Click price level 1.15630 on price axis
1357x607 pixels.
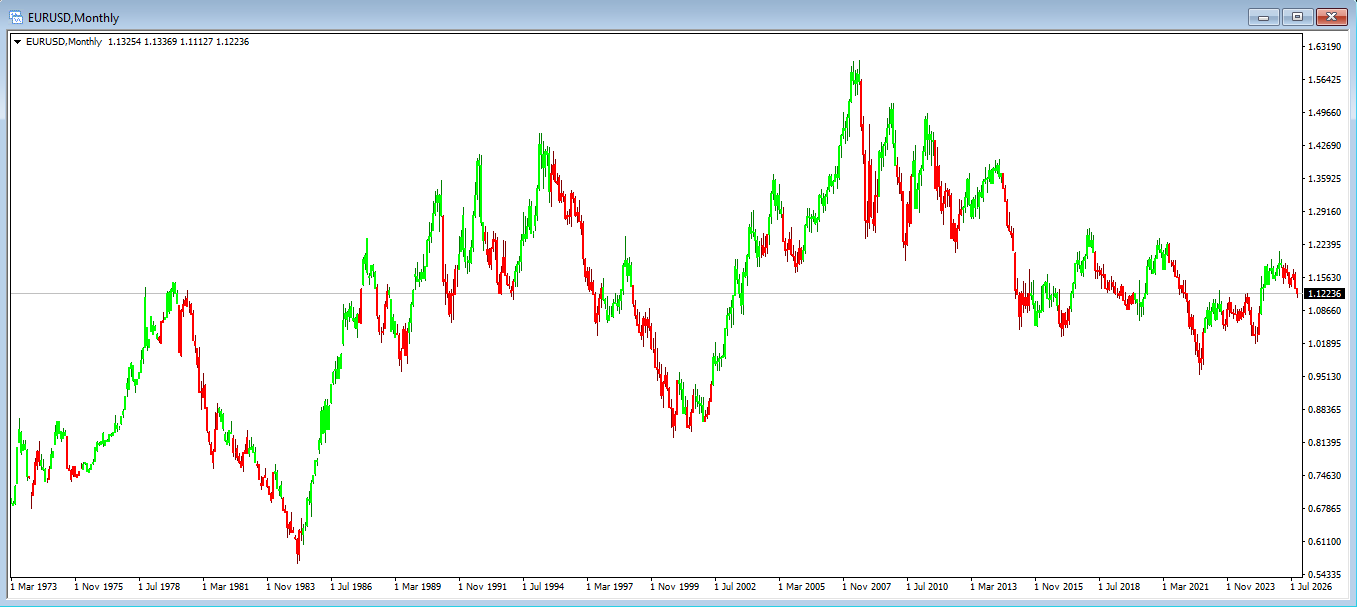pos(1324,278)
